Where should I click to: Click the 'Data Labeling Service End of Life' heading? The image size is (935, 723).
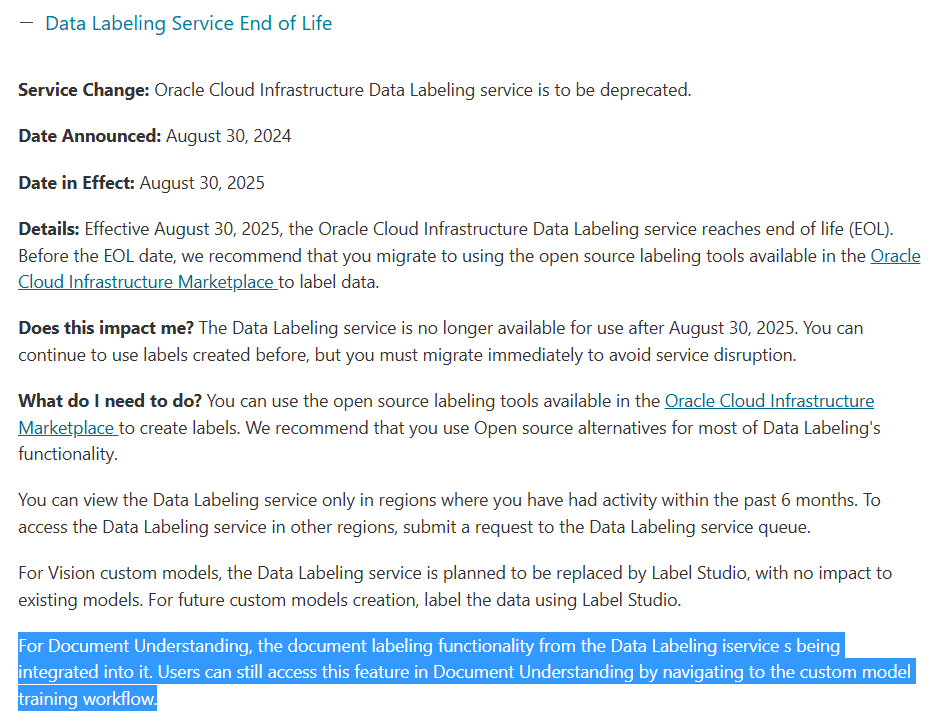tap(188, 23)
